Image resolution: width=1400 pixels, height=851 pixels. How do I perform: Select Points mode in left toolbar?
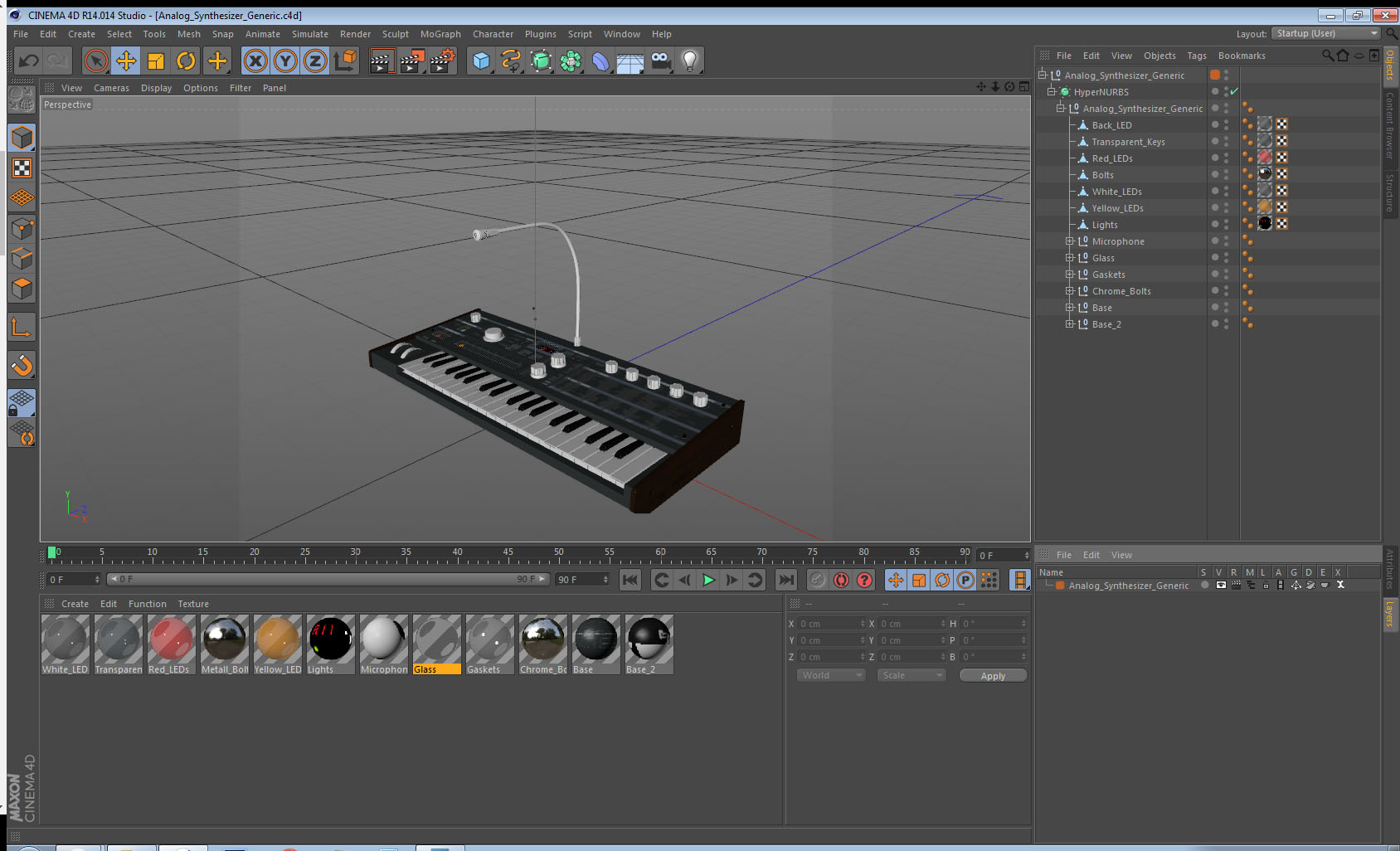click(22, 228)
